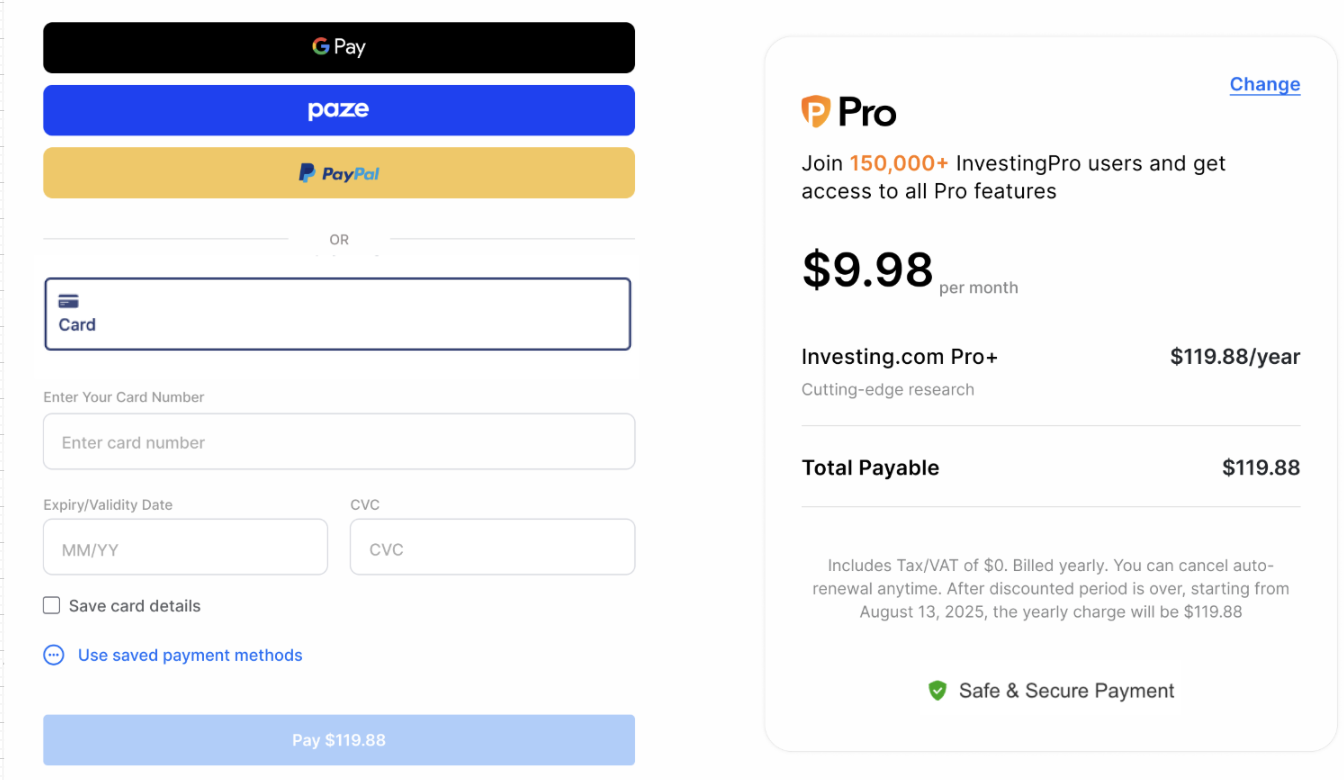Enable the Save card details checkbox
The height and width of the screenshot is (780, 1344).
[51, 605]
